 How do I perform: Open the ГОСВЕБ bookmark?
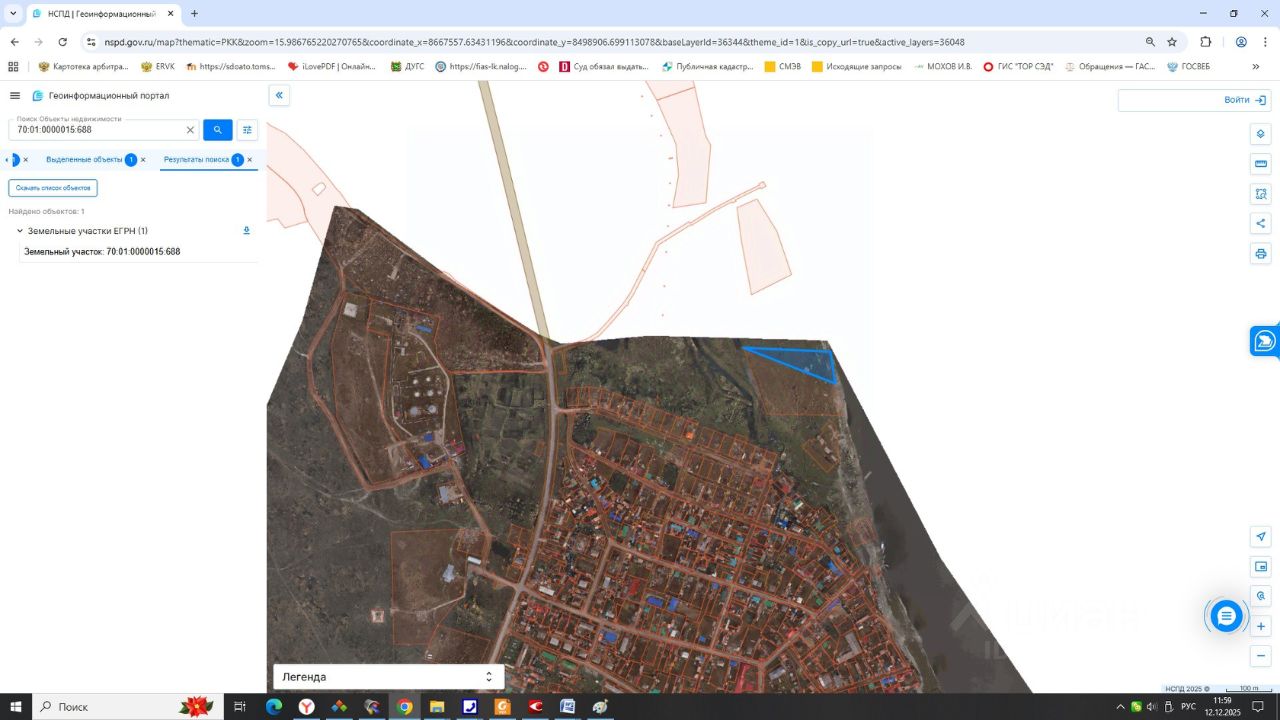pos(1188,67)
